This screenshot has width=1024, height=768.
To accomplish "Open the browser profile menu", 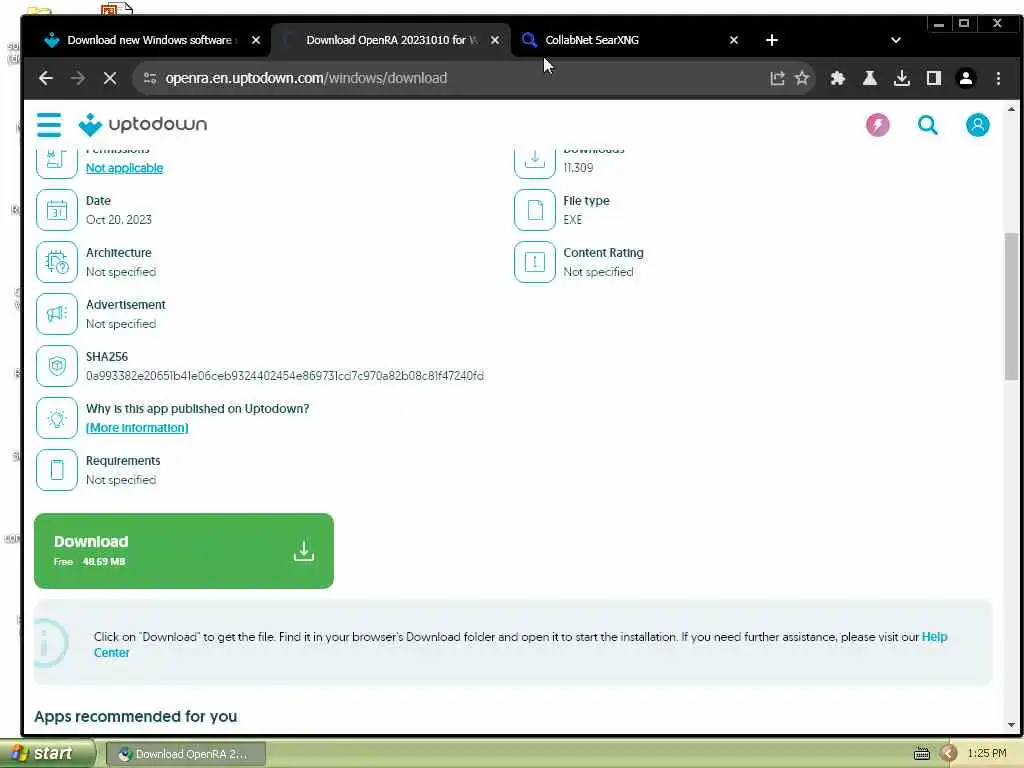I will point(965,78).
